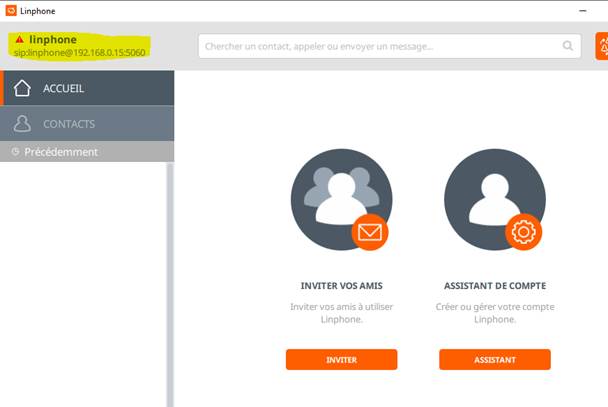
Task: Click sip:linphone@192.168.0.15:5060 address text
Action: 79,53
